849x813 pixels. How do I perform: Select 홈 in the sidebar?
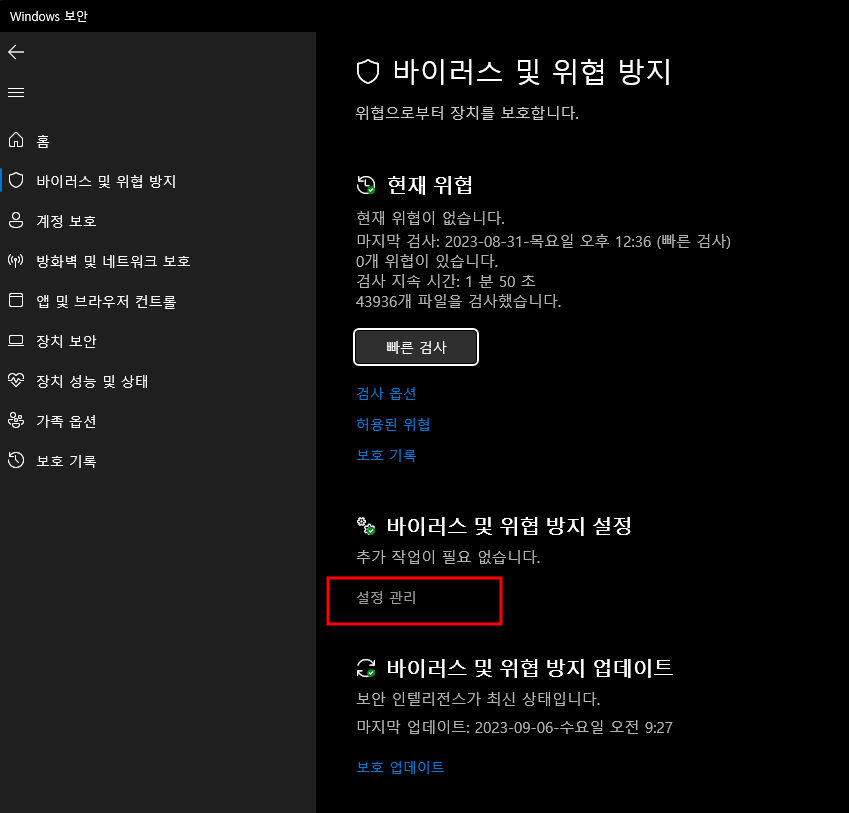[x=158, y=141]
